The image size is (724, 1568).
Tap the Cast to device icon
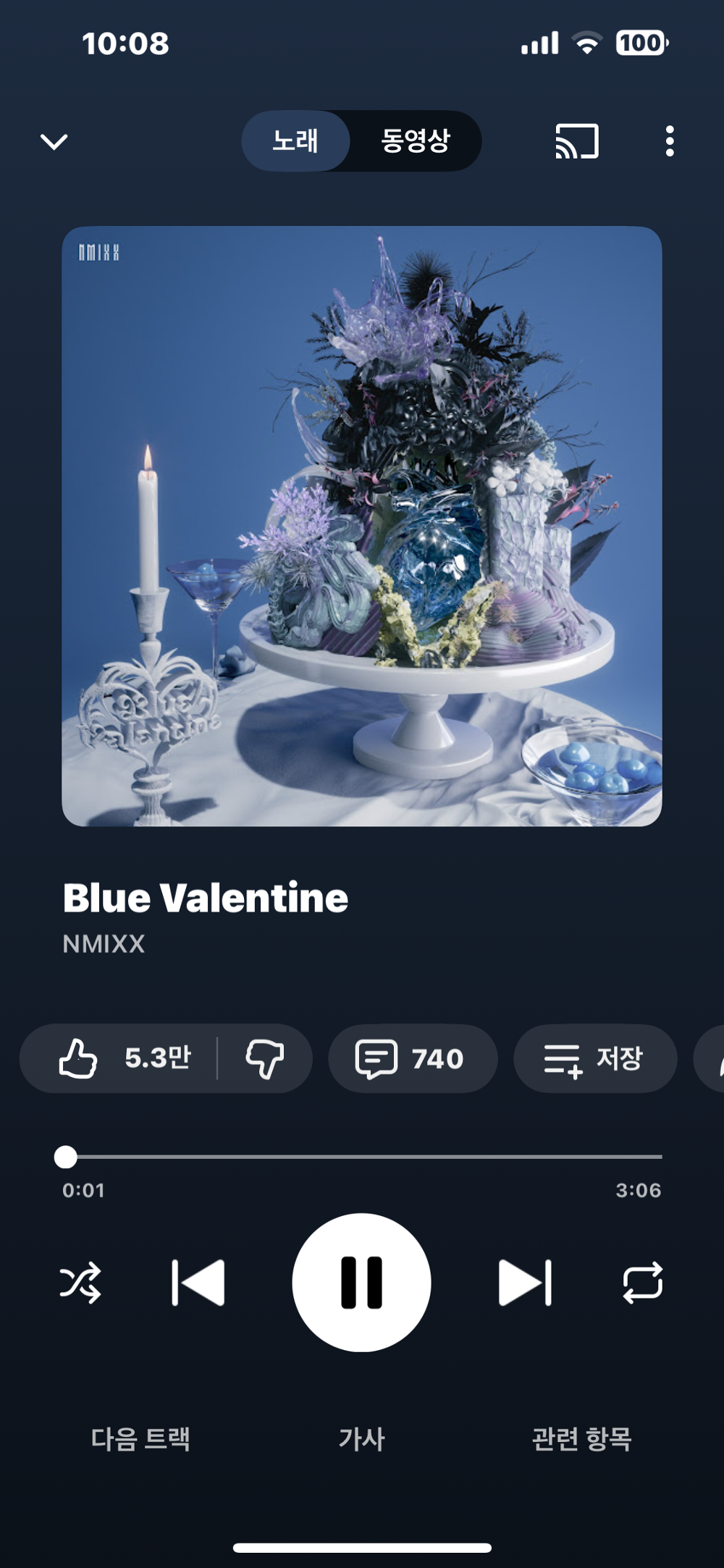click(x=577, y=141)
